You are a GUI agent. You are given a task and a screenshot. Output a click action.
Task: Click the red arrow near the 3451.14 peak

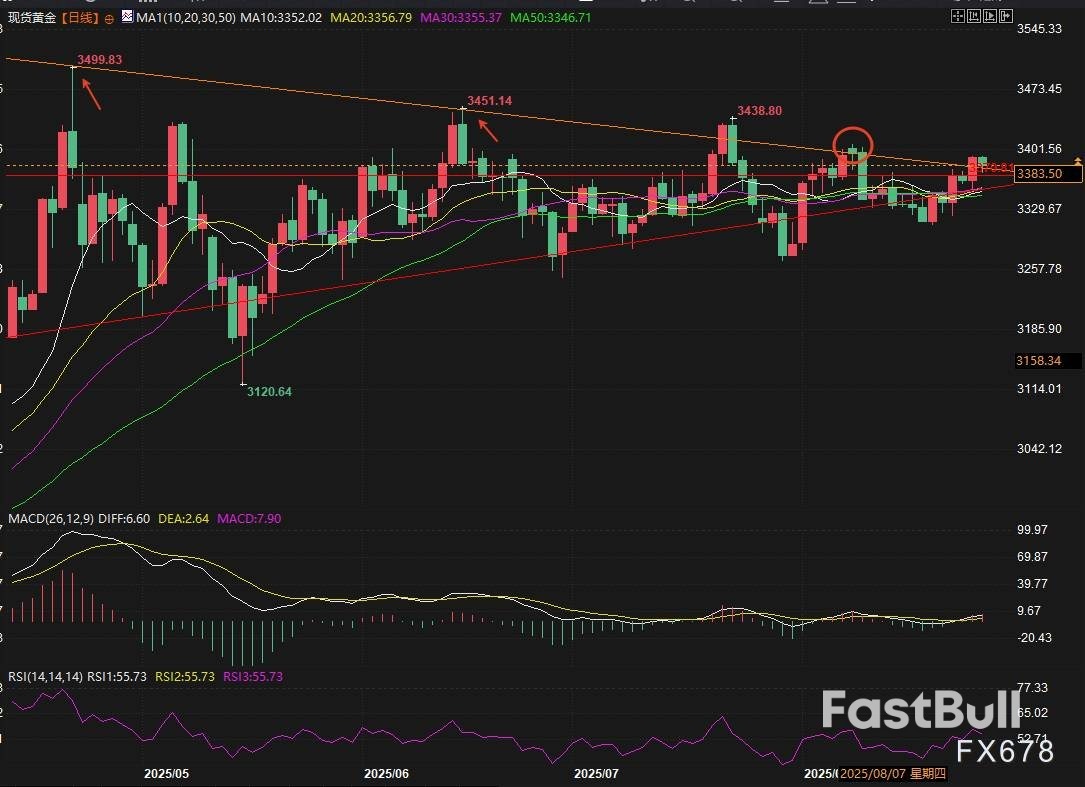[485, 130]
